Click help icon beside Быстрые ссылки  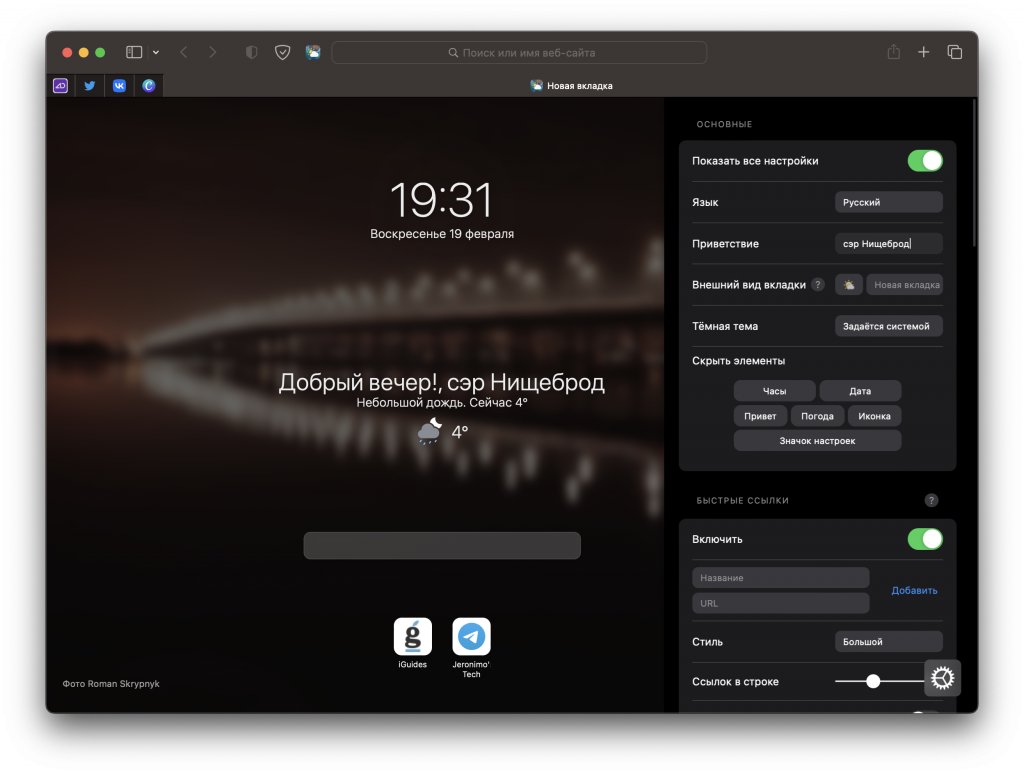pyautogui.click(x=931, y=500)
